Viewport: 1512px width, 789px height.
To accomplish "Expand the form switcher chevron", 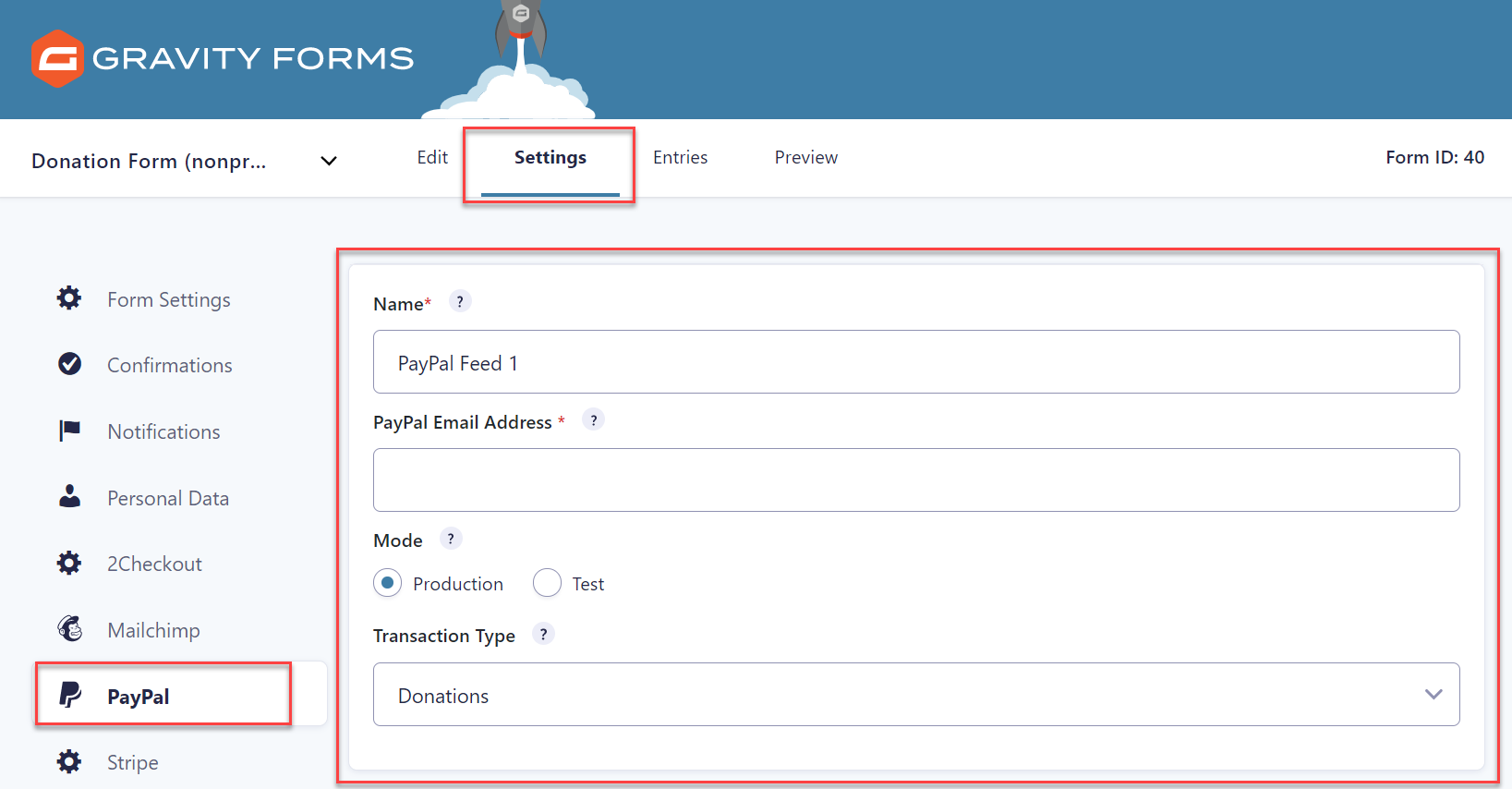I will (329, 161).
